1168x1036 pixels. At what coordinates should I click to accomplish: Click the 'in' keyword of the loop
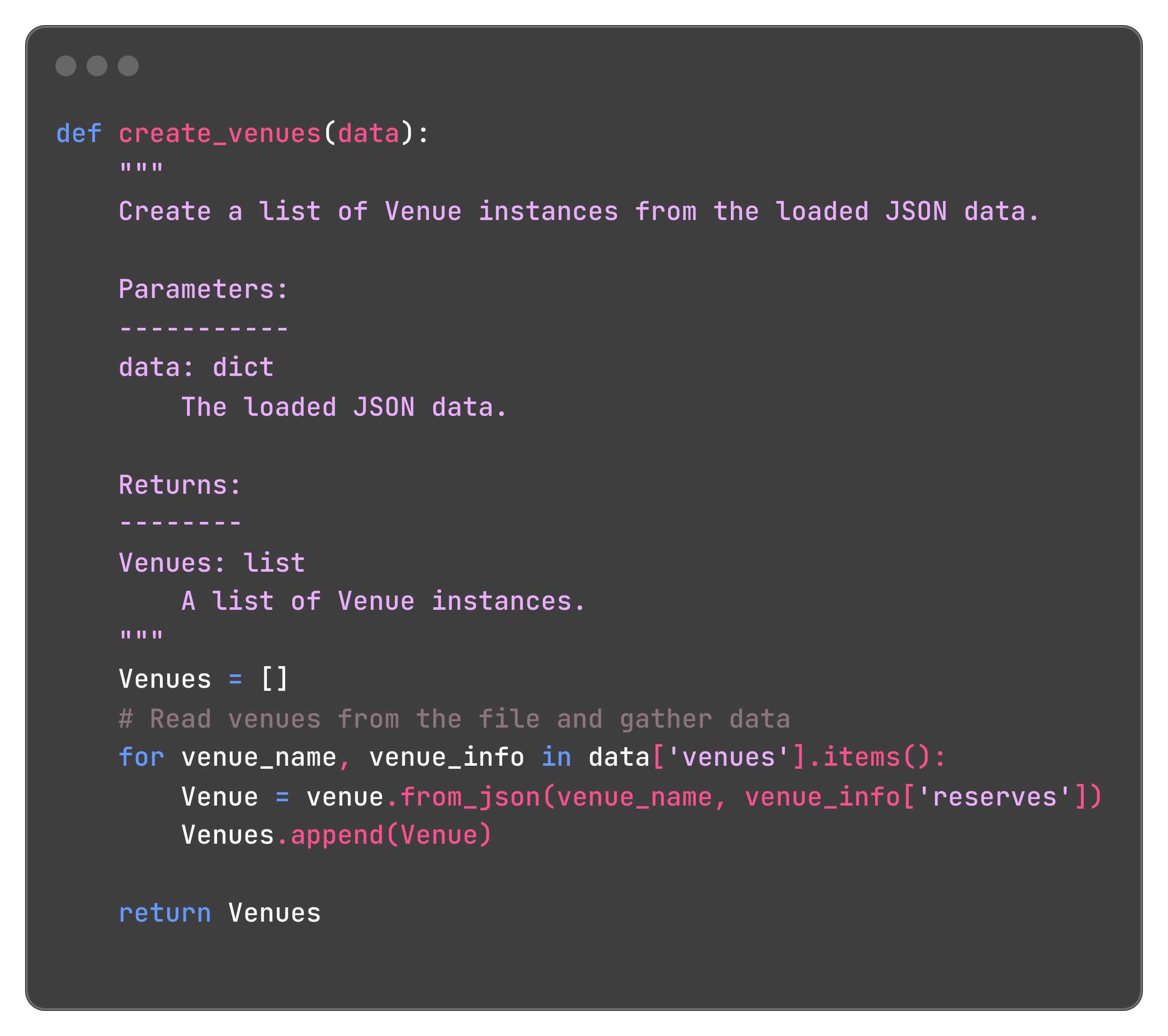(556, 758)
